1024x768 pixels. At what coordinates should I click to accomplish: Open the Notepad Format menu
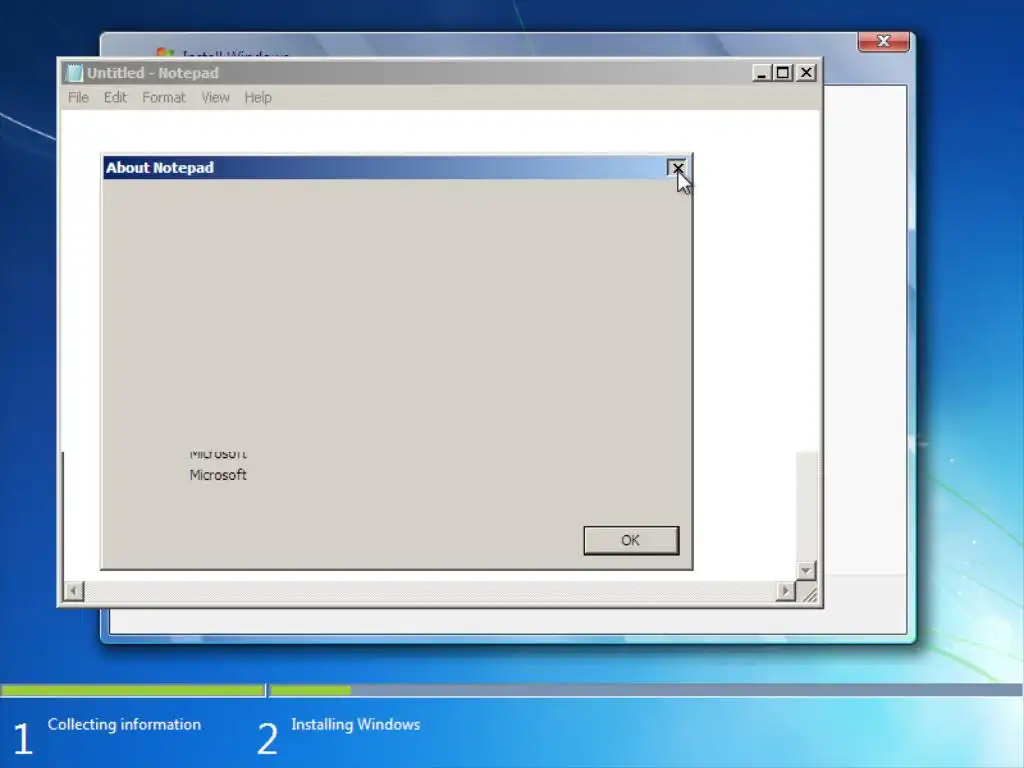click(164, 97)
